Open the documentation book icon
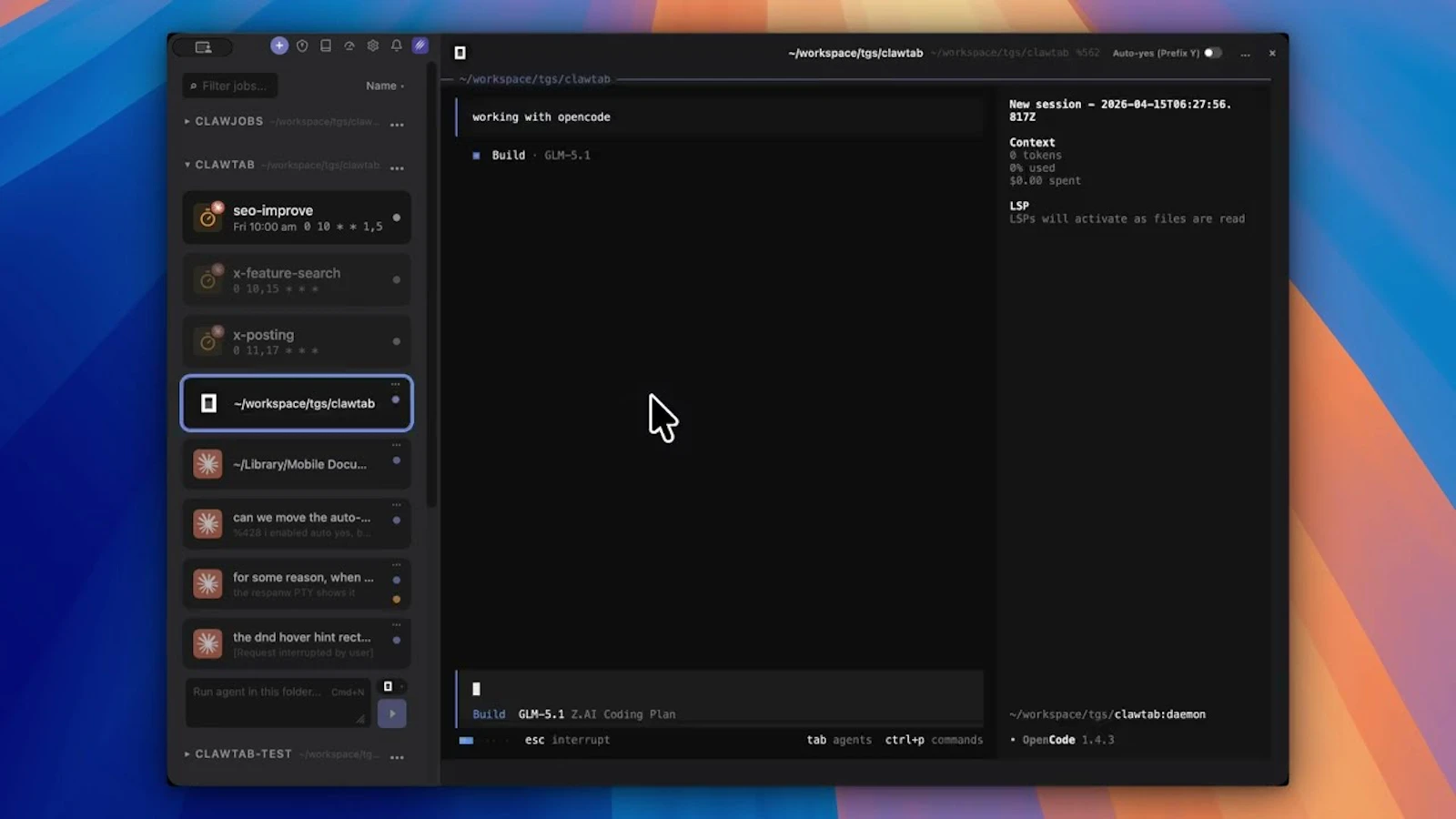 (325, 46)
